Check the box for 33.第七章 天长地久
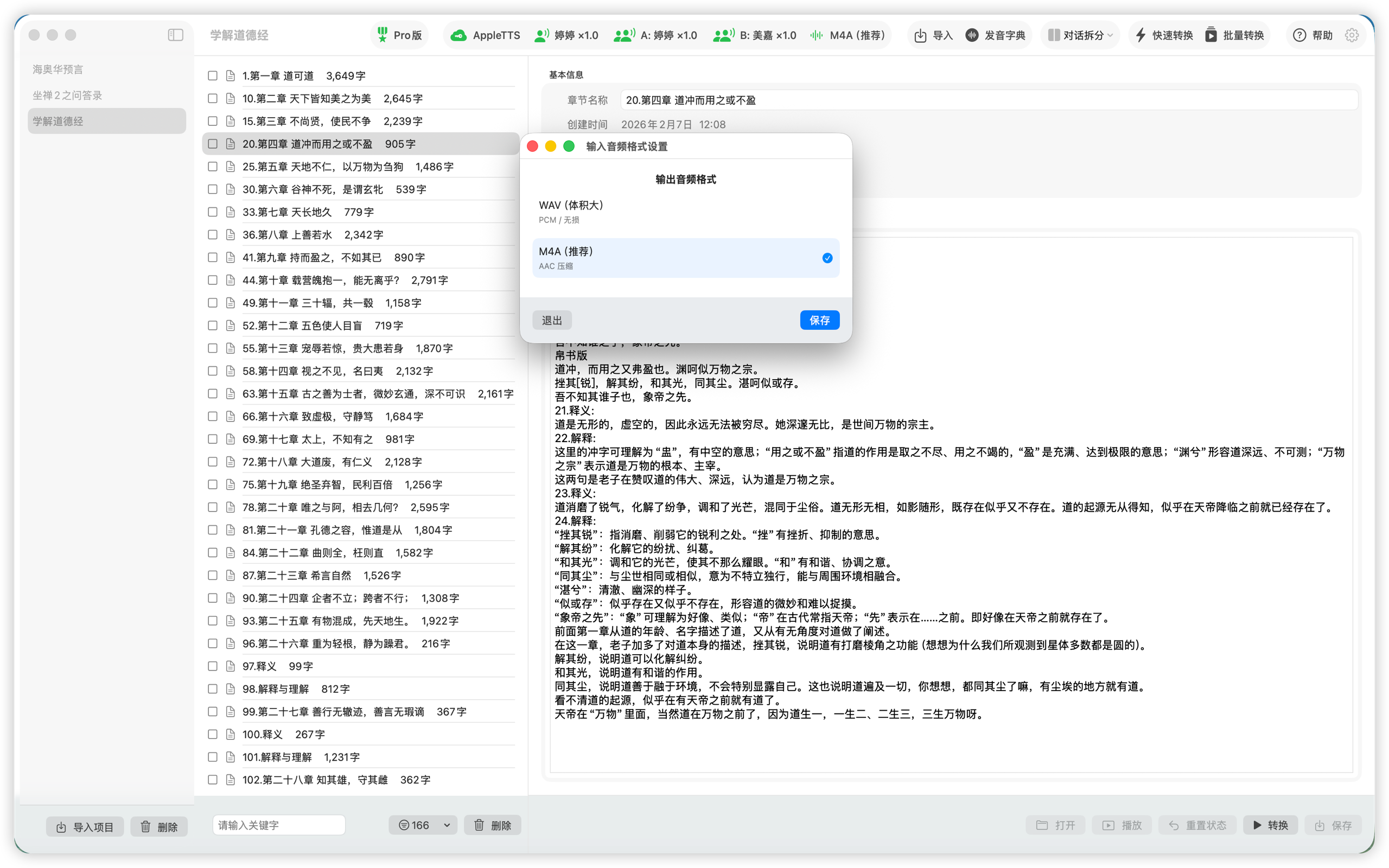 212,213
